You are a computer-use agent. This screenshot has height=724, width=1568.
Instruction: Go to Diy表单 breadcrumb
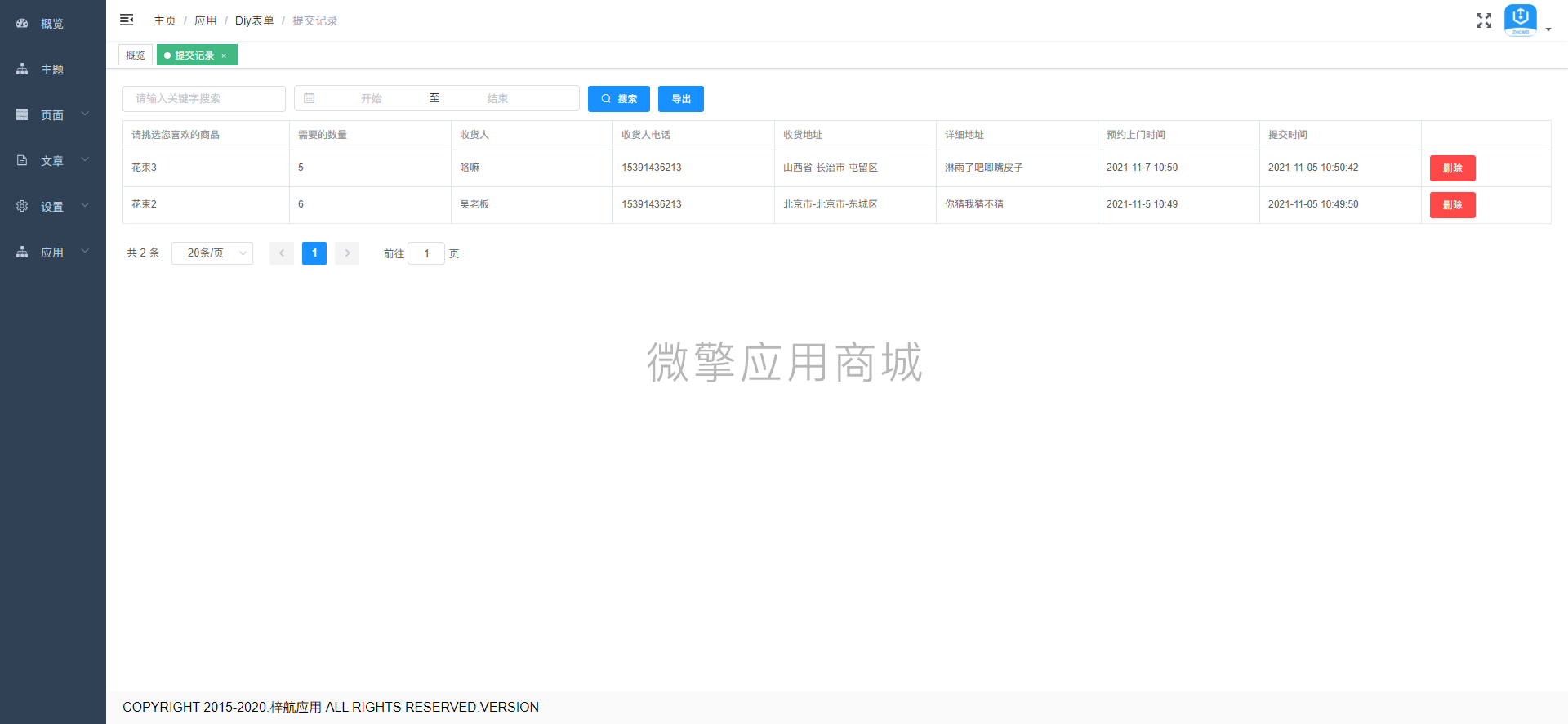[x=255, y=20]
